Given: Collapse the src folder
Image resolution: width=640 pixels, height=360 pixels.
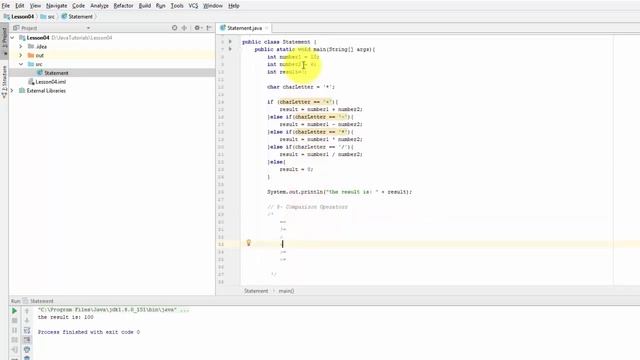Looking at the screenshot, I should click(21, 64).
